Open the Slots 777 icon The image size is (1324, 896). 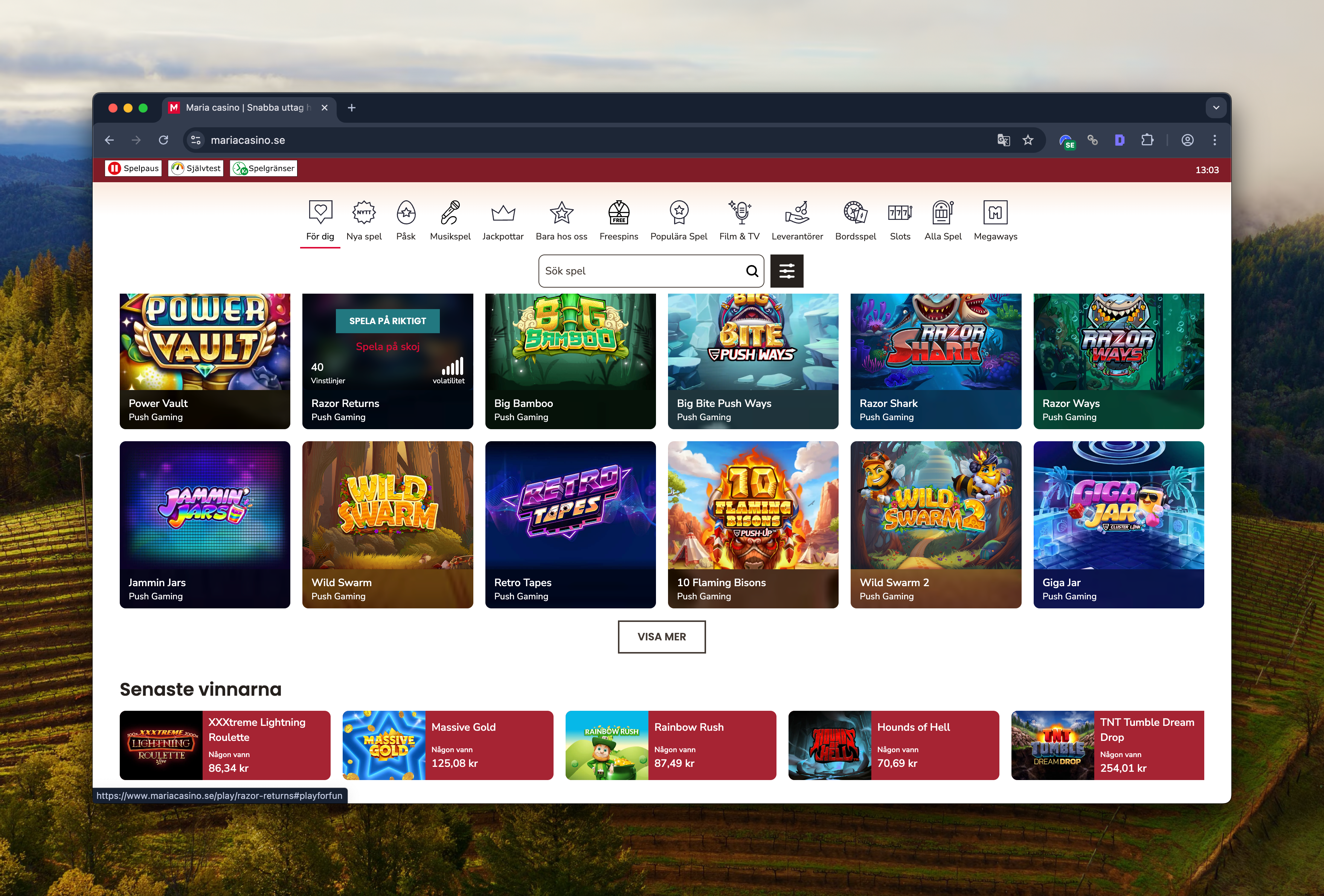[x=900, y=213]
